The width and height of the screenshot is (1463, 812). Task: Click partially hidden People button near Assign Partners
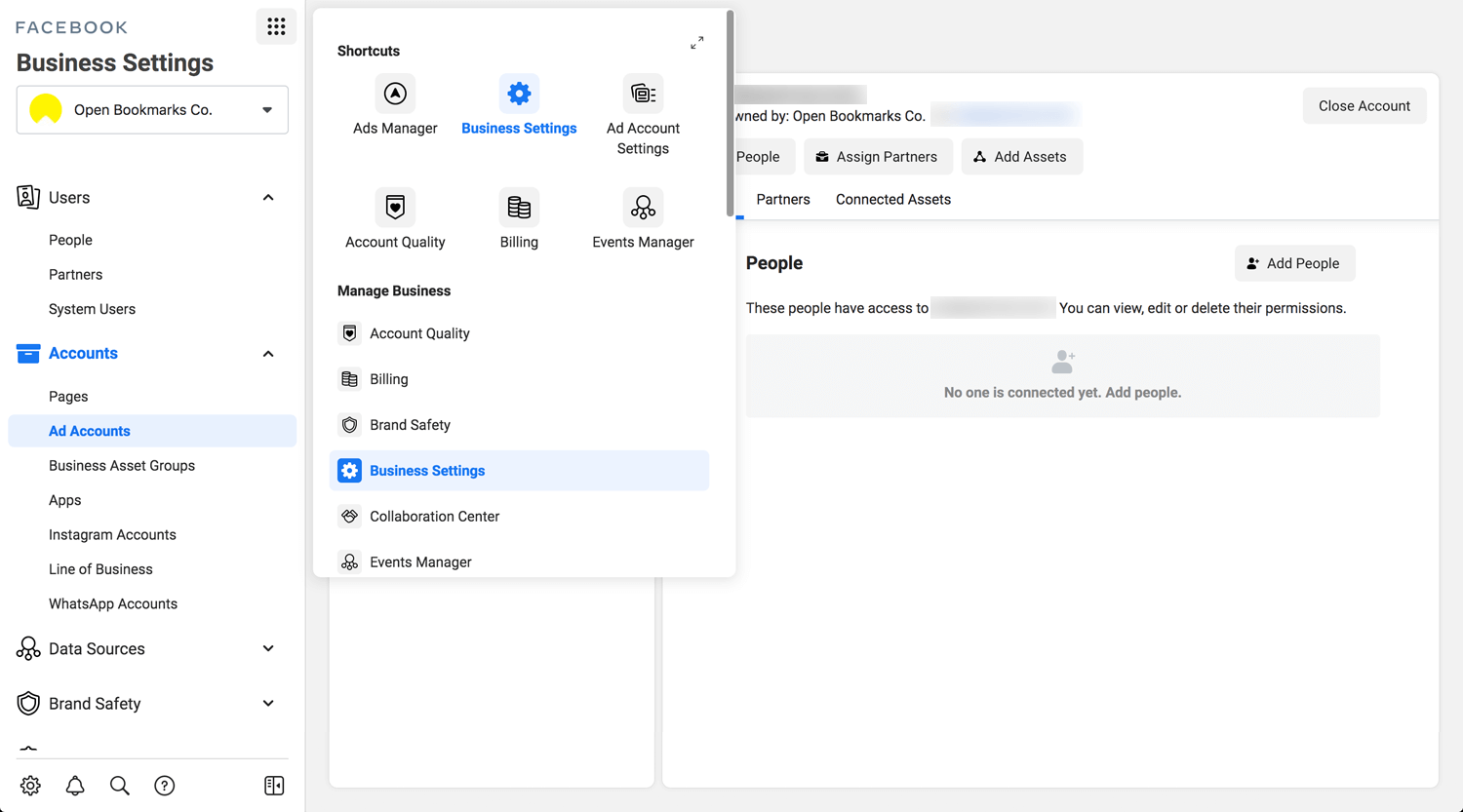[x=766, y=157]
